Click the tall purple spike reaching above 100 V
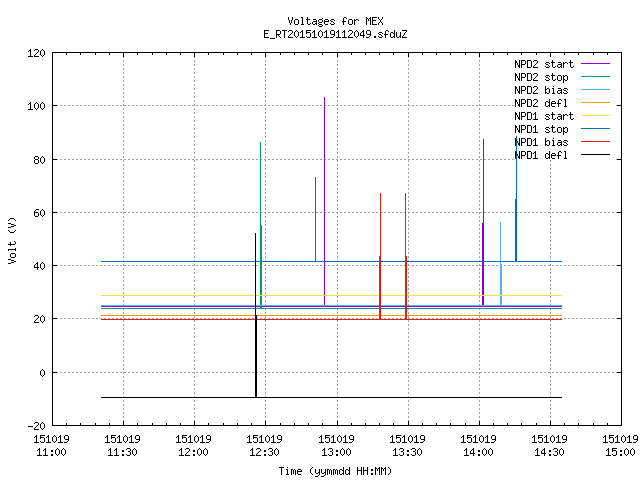Screen dimensions: 640x480 (x=324, y=200)
